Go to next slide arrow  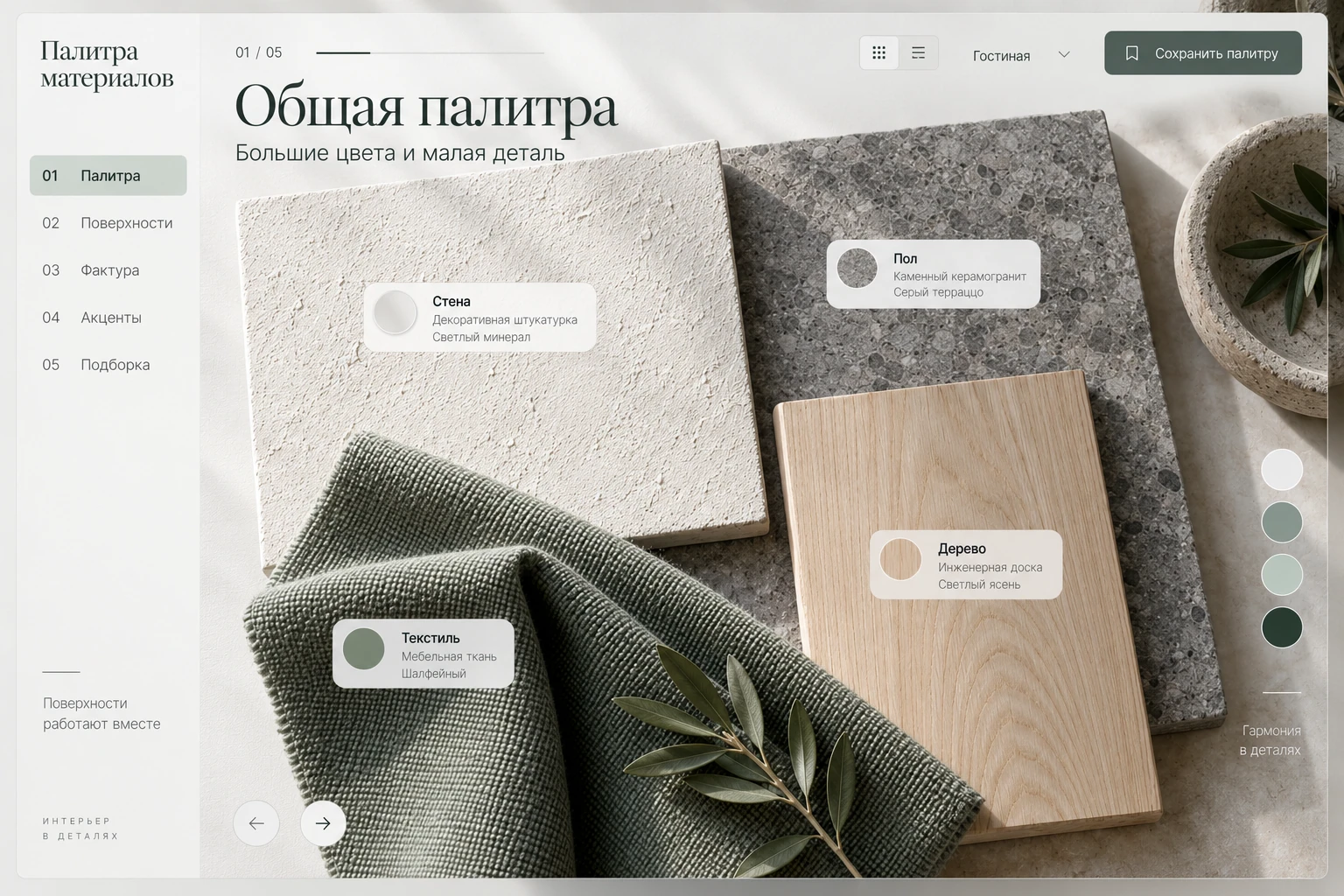click(323, 823)
